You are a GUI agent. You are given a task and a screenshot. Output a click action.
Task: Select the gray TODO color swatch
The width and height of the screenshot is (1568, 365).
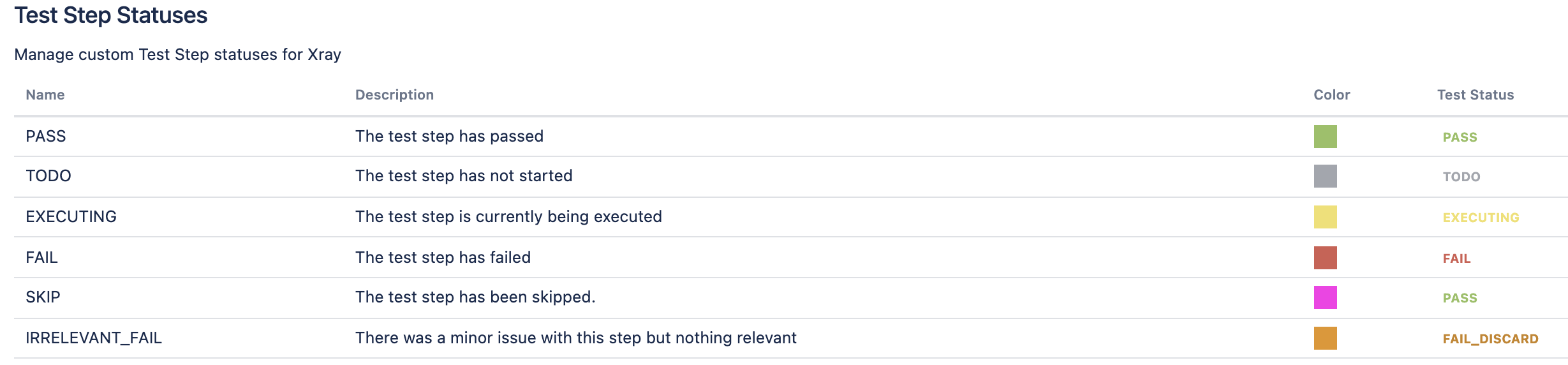1325,176
